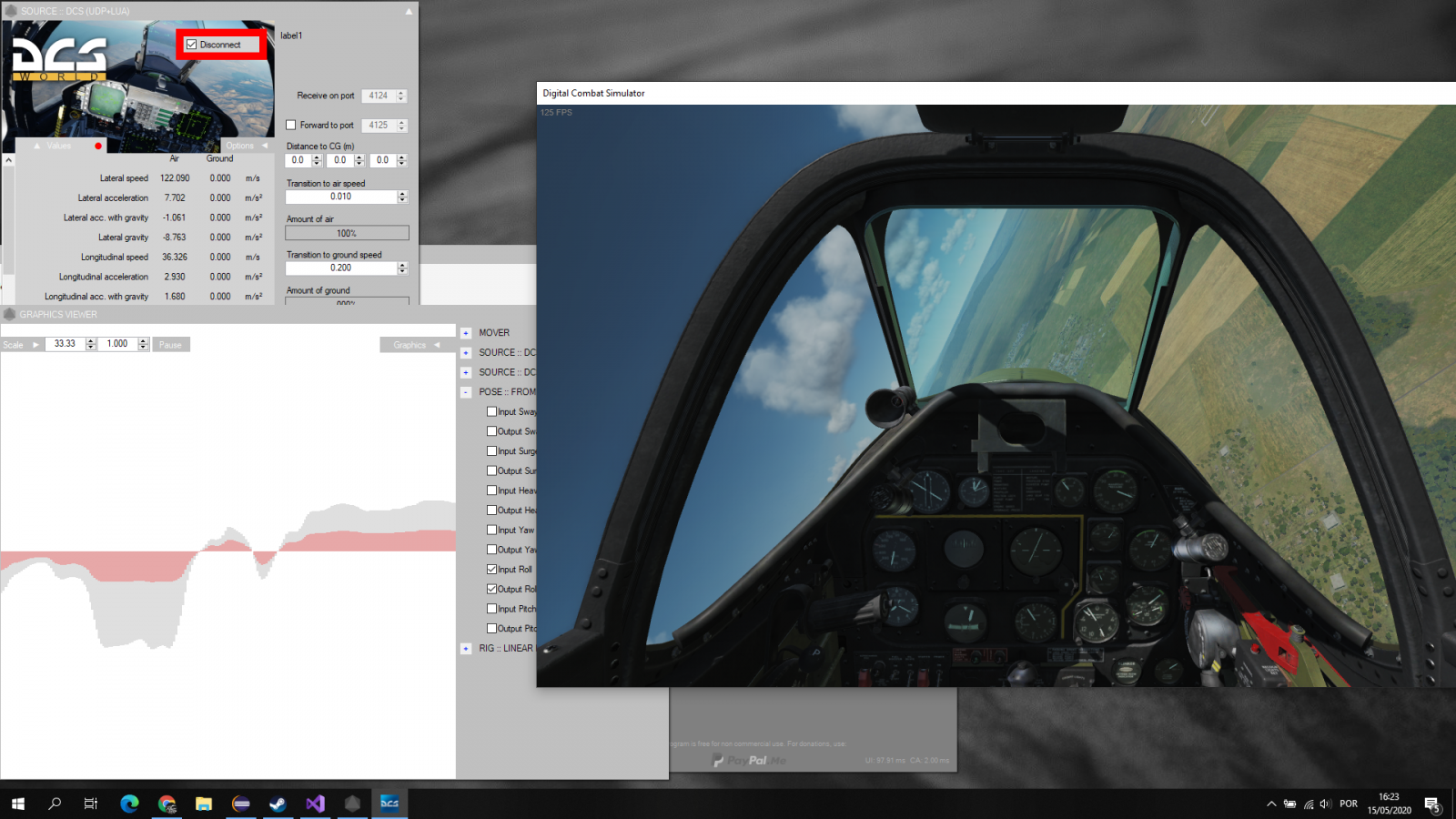Uncheck the Output Roll option
This screenshot has height=819, width=1456.
click(491, 589)
